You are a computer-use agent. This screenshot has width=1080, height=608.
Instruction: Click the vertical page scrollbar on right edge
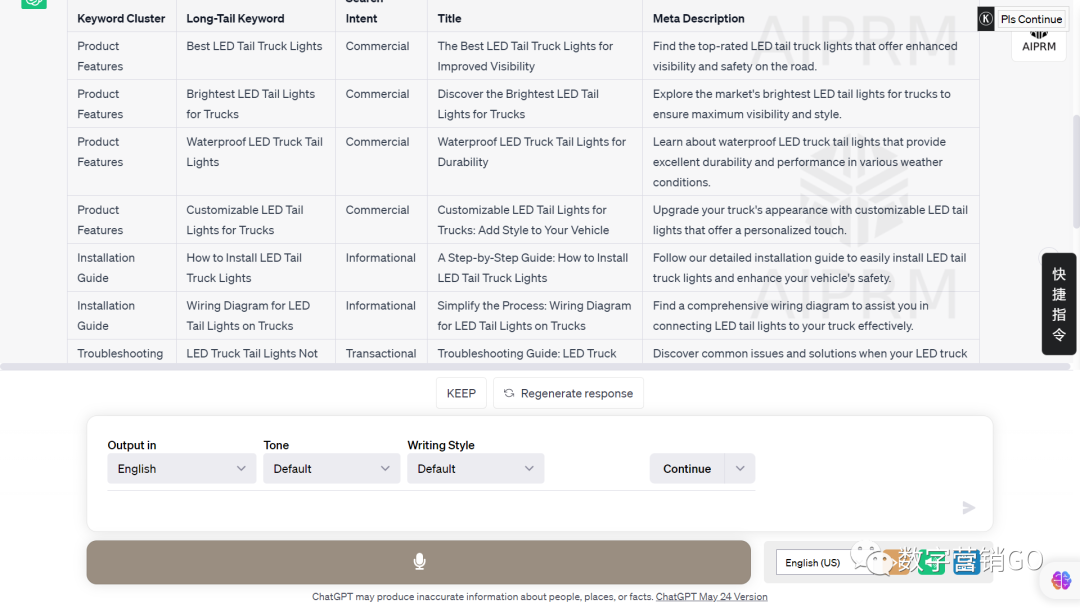[1076, 172]
